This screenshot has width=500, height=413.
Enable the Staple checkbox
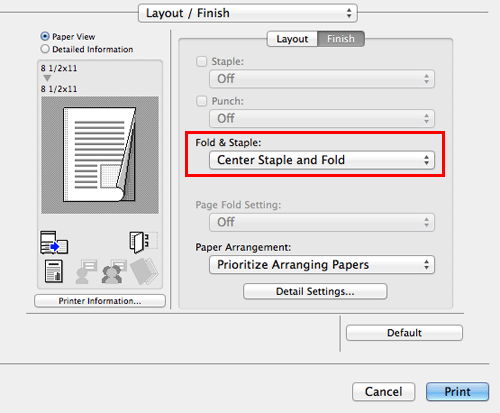pyautogui.click(x=201, y=61)
